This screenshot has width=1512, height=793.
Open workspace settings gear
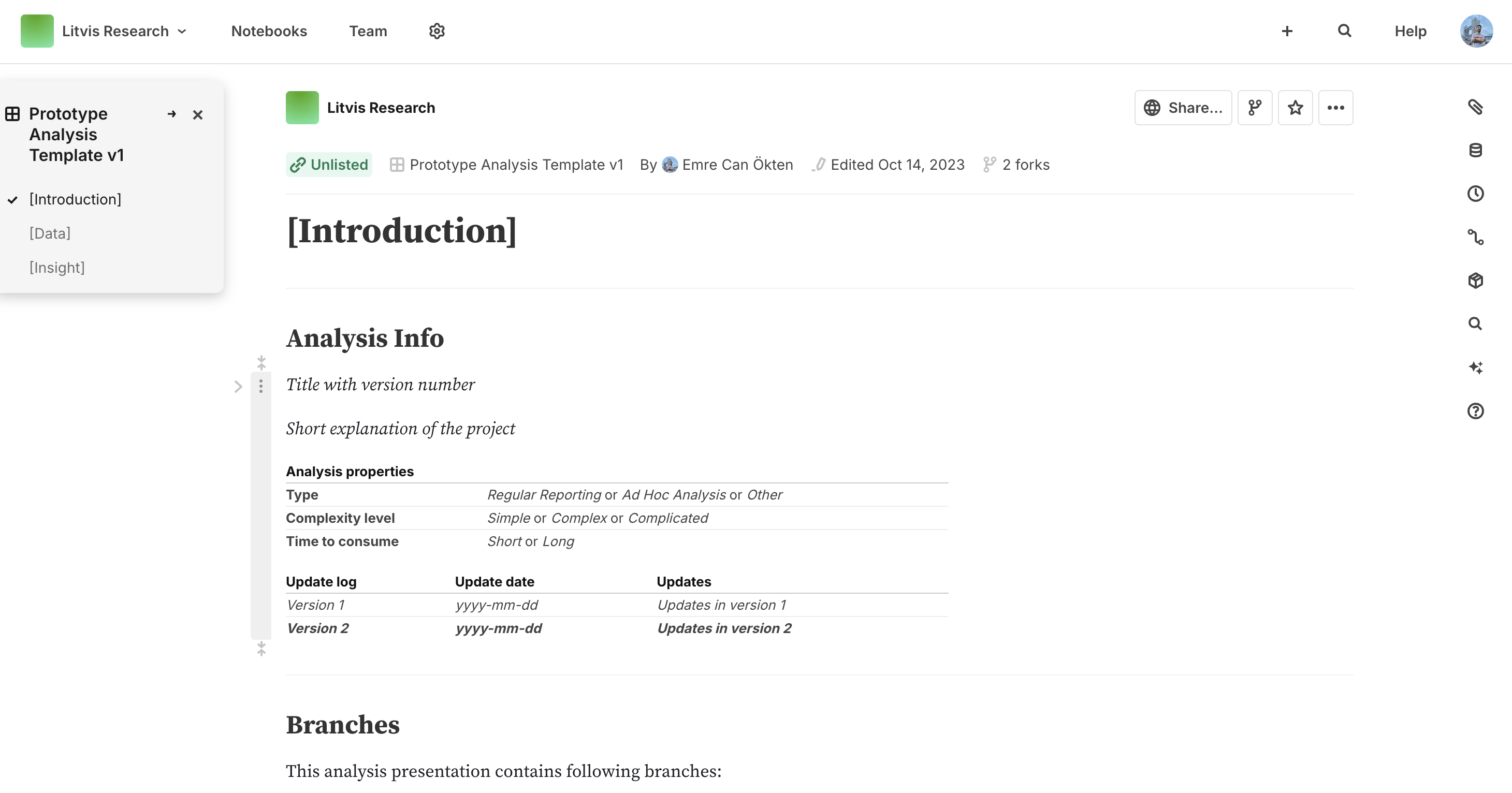pos(437,31)
